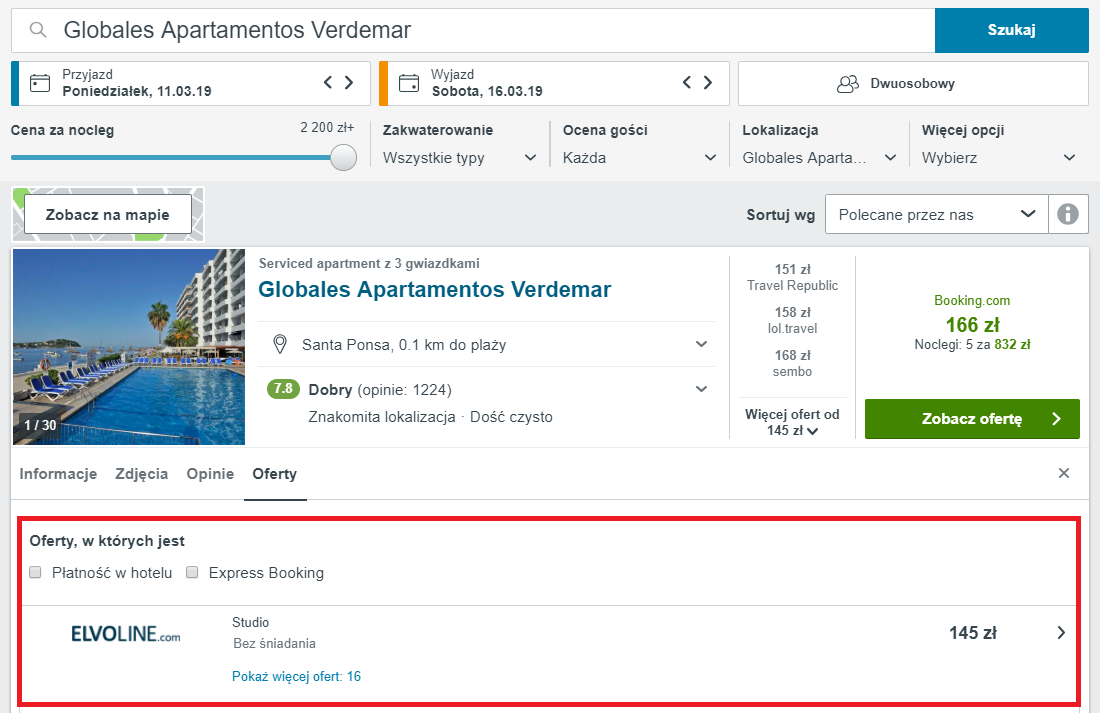
Task: Click the hotel search input field
Action: pyautogui.click(x=474, y=30)
